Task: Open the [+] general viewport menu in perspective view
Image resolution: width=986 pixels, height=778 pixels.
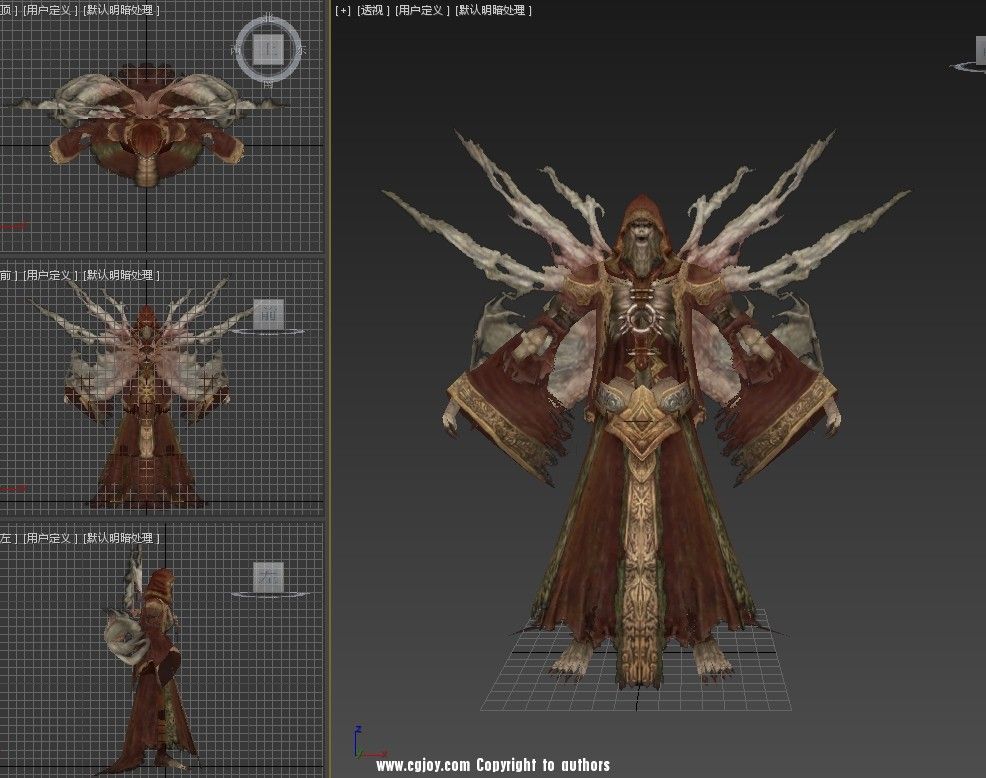Action: coord(343,10)
